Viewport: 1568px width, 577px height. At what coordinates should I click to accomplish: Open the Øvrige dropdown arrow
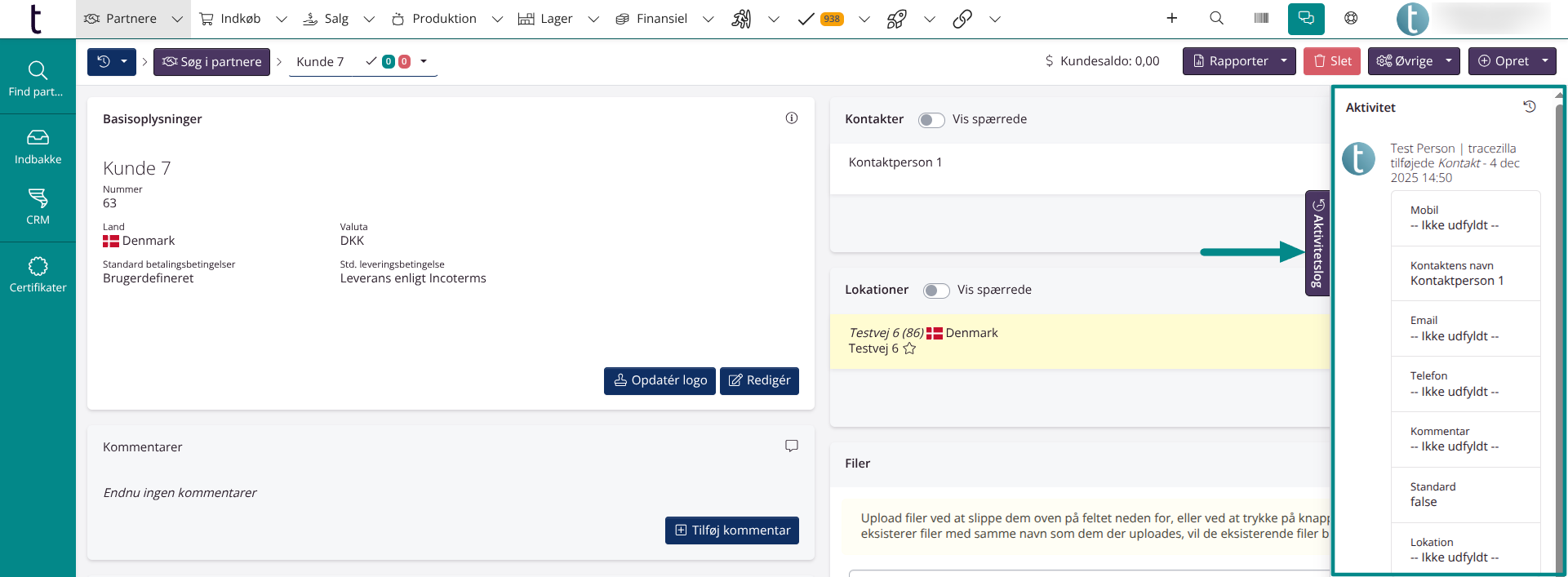[1449, 61]
